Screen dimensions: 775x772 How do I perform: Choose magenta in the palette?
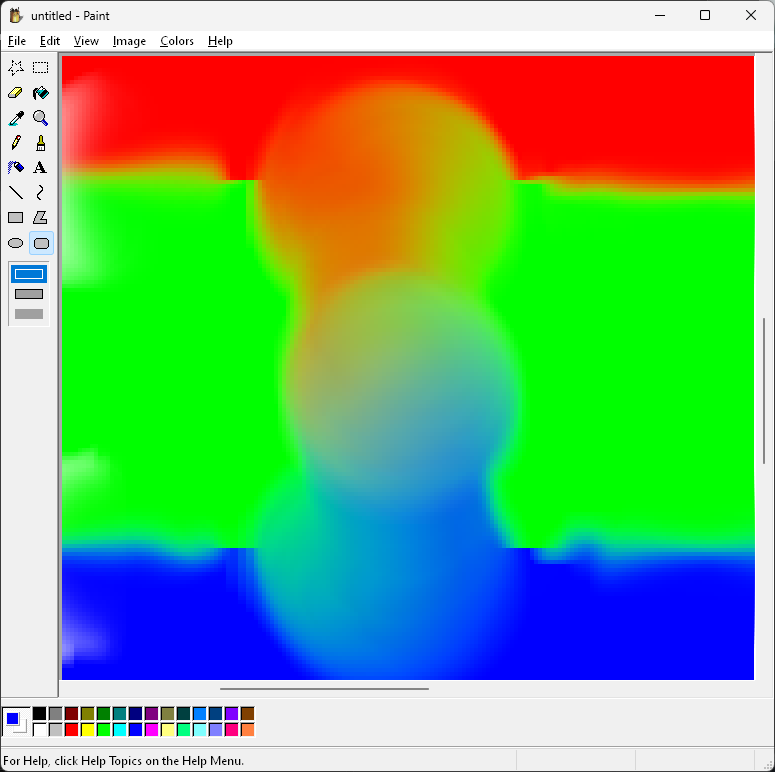[x=152, y=729]
